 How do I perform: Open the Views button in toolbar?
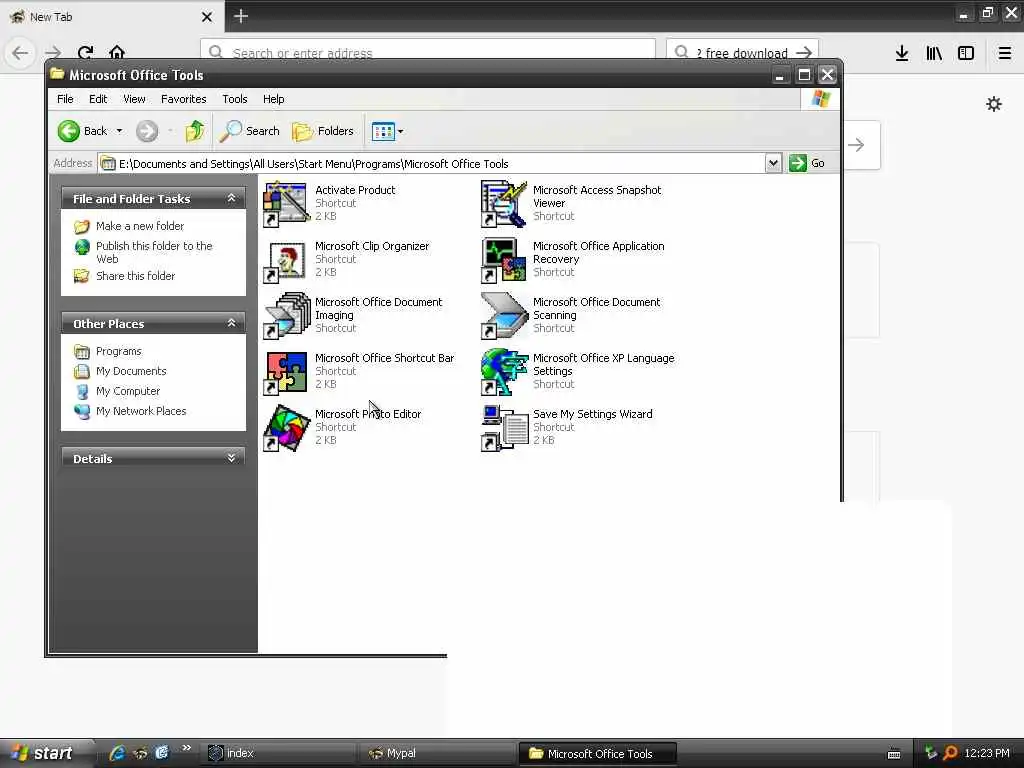tap(383, 131)
